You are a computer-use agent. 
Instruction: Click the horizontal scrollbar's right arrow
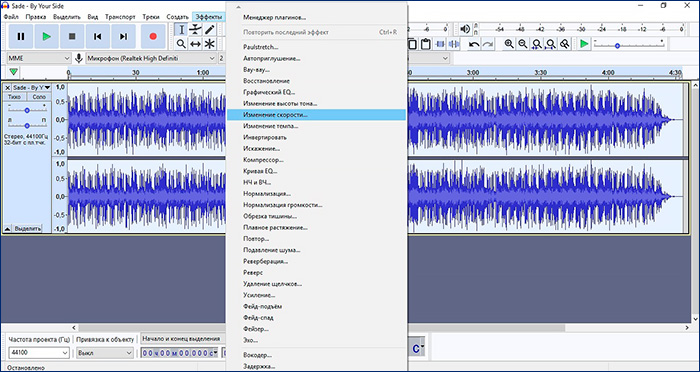687,328
